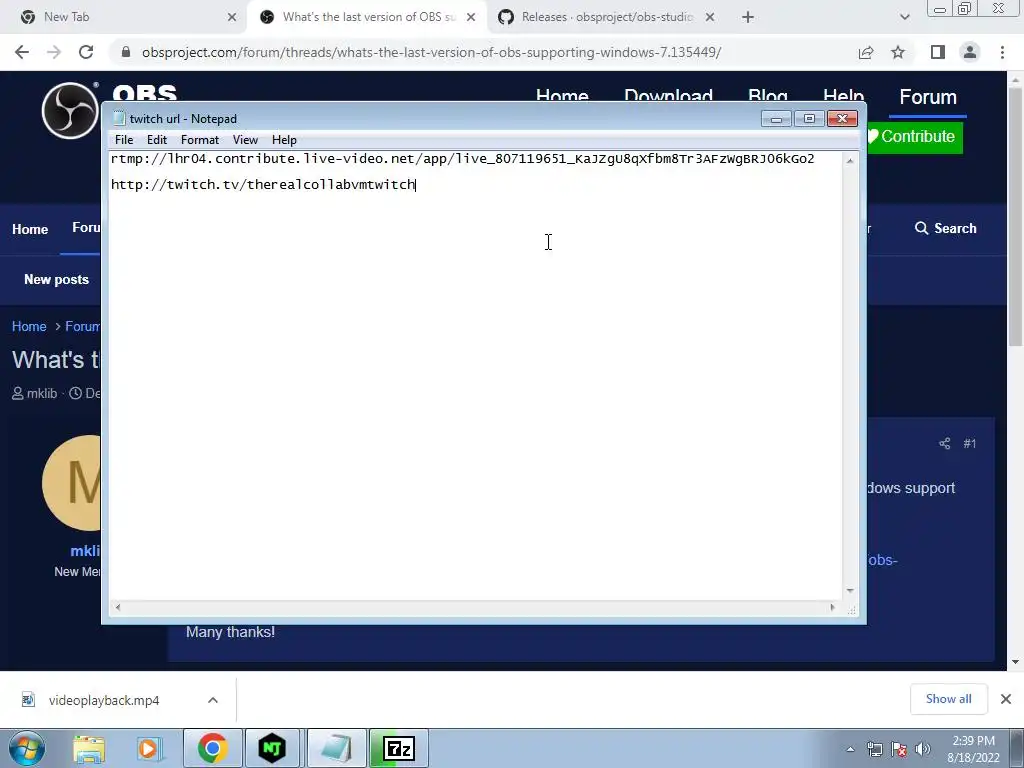Open the Notepad Format menu
Screen dimensions: 1024x768
pos(200,140)
